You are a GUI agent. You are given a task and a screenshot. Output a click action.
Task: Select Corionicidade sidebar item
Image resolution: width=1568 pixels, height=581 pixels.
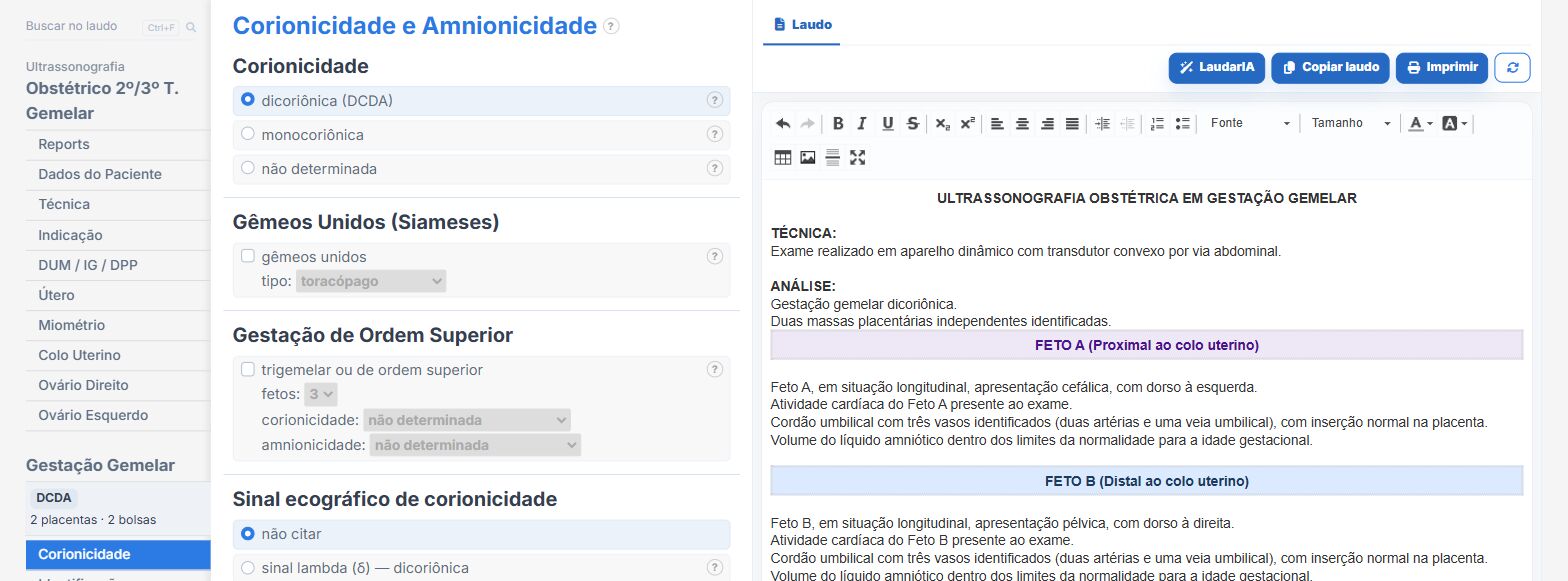tap(118, 554)
